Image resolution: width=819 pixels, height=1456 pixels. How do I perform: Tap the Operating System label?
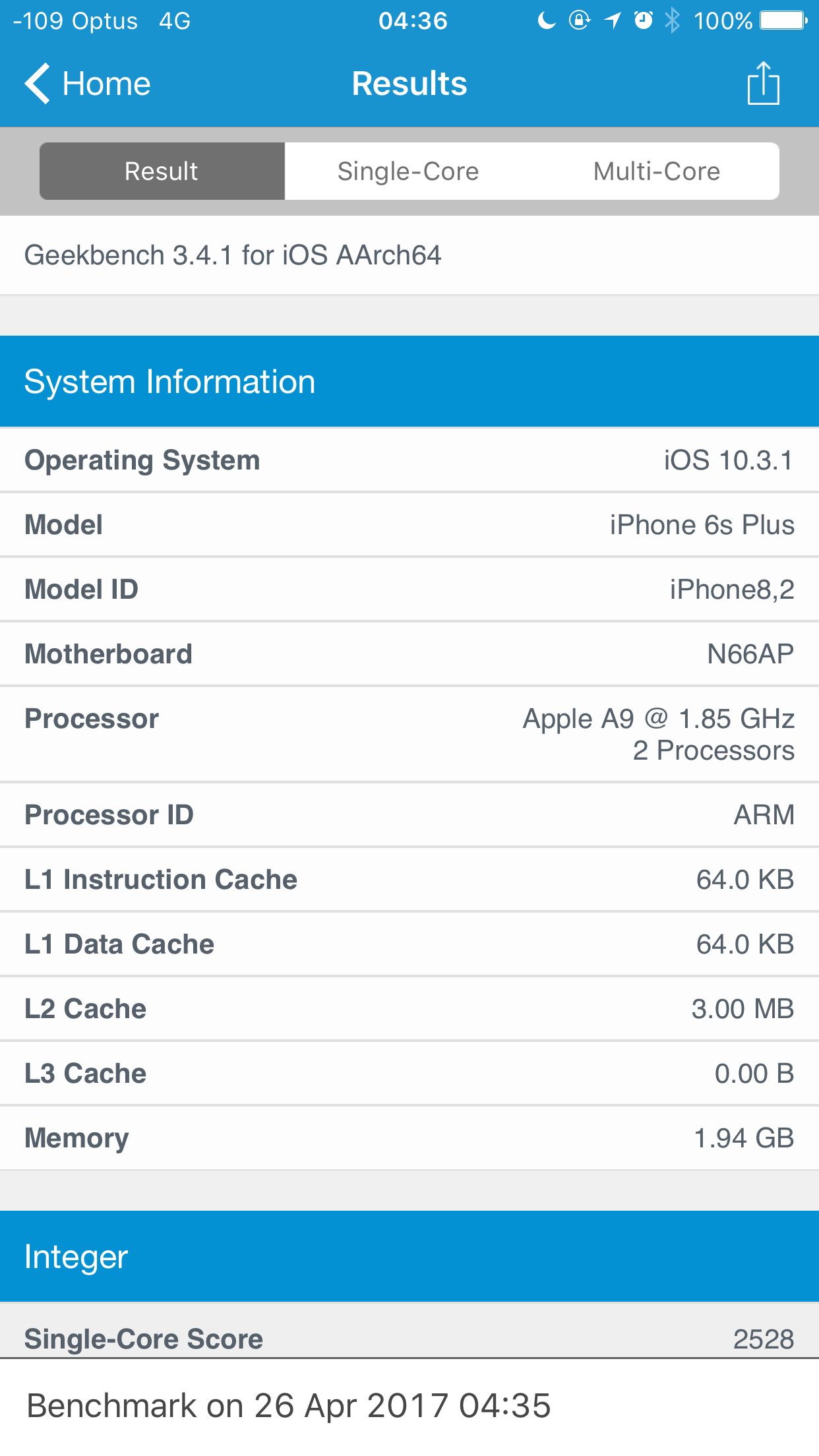[x=142, y=460]
